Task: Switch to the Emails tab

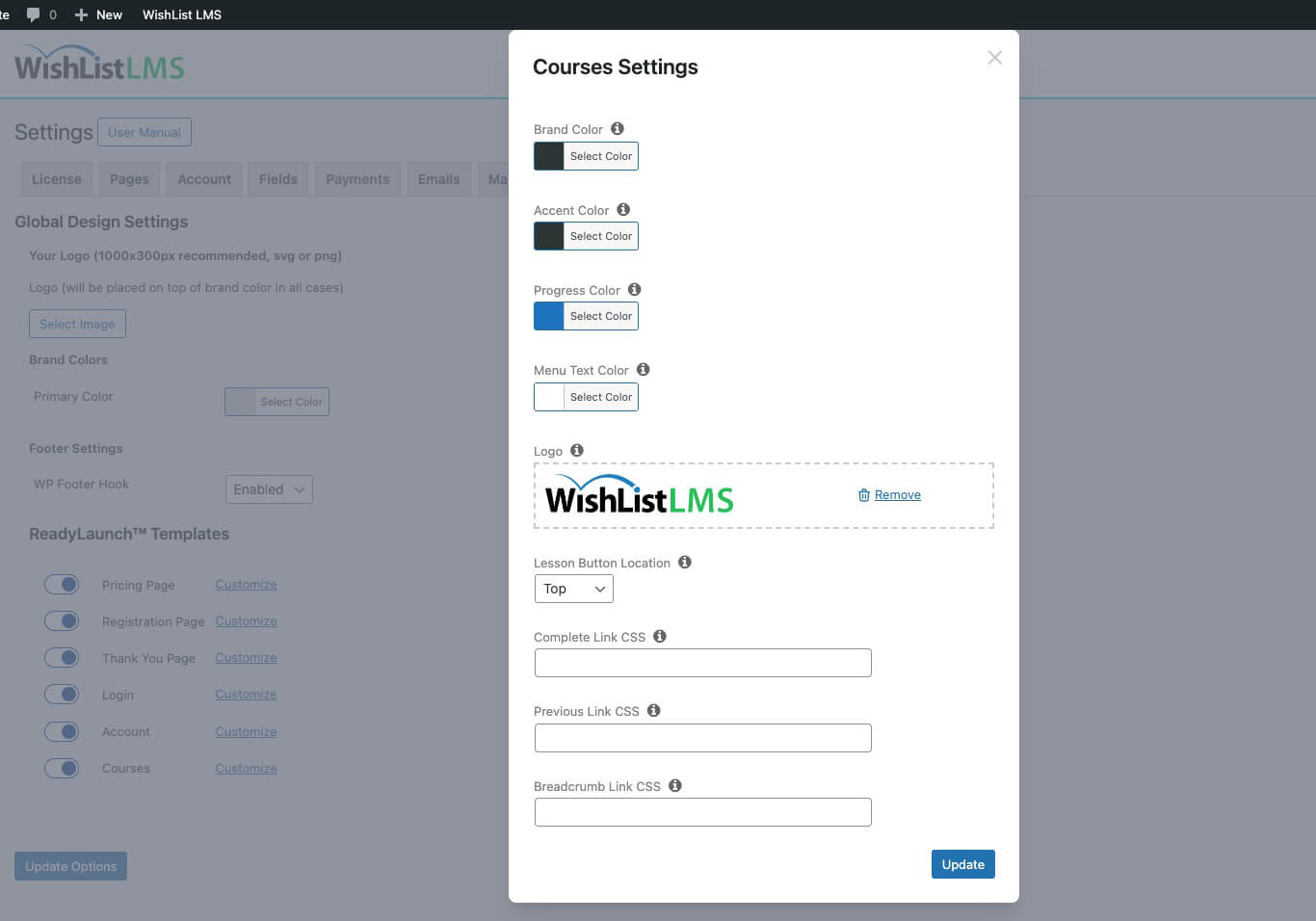Action: (438, 179)
